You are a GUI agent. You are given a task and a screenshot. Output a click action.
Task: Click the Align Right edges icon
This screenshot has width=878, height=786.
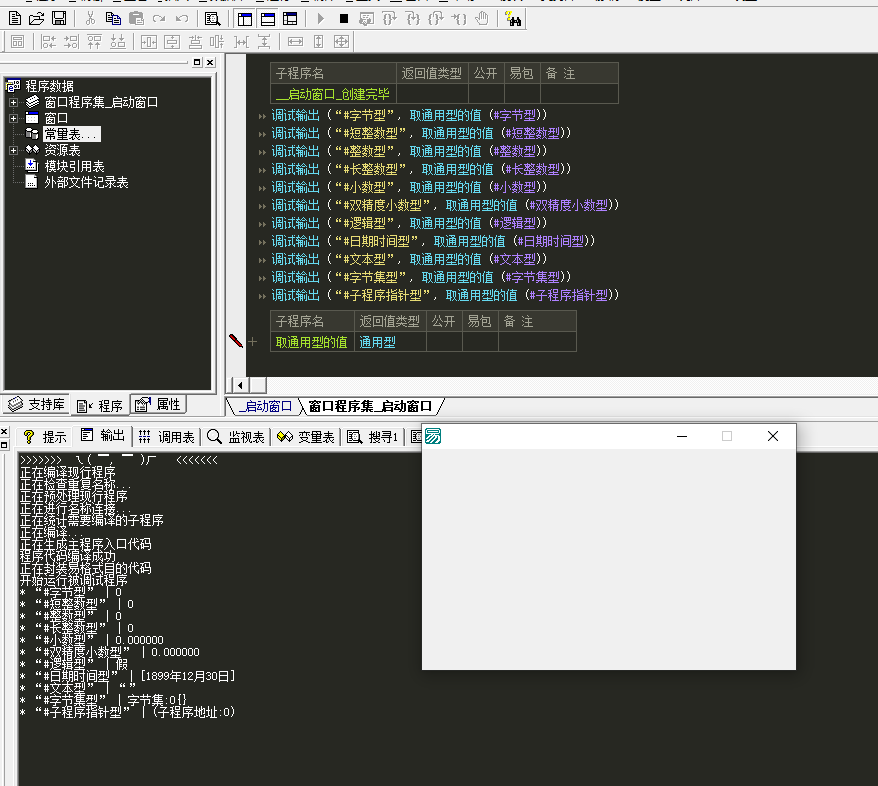[71, 41]
